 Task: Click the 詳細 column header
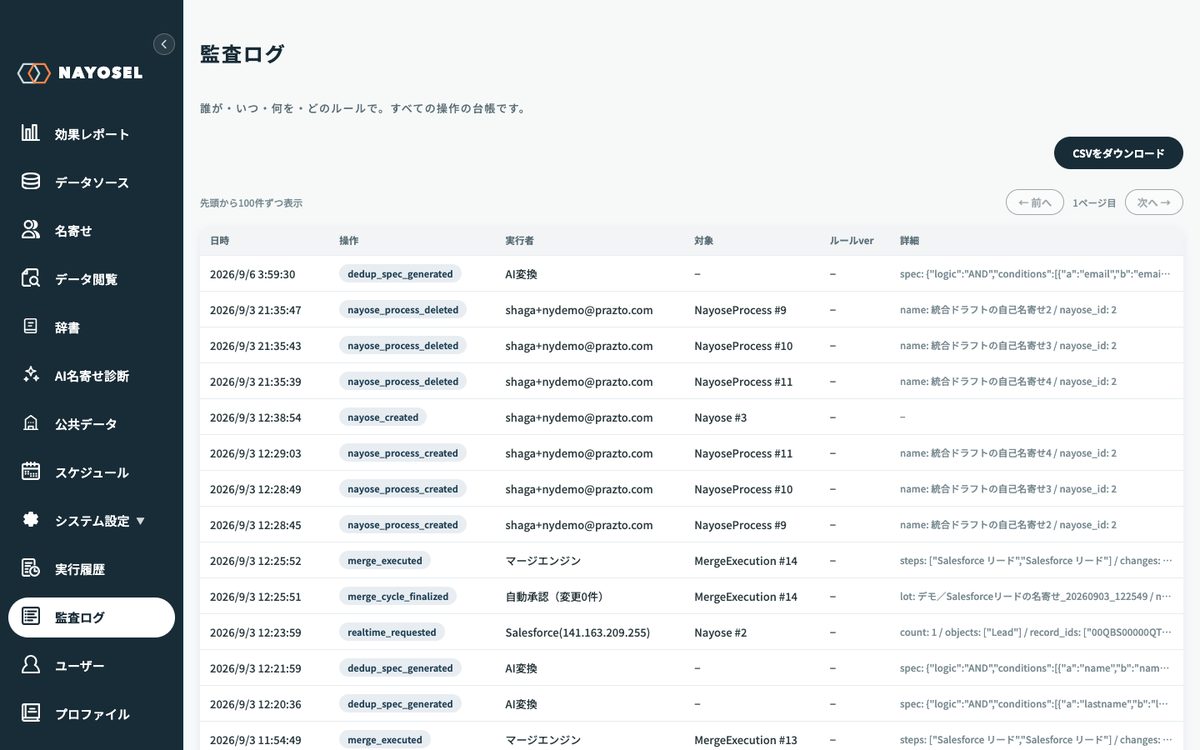[909, 241]
